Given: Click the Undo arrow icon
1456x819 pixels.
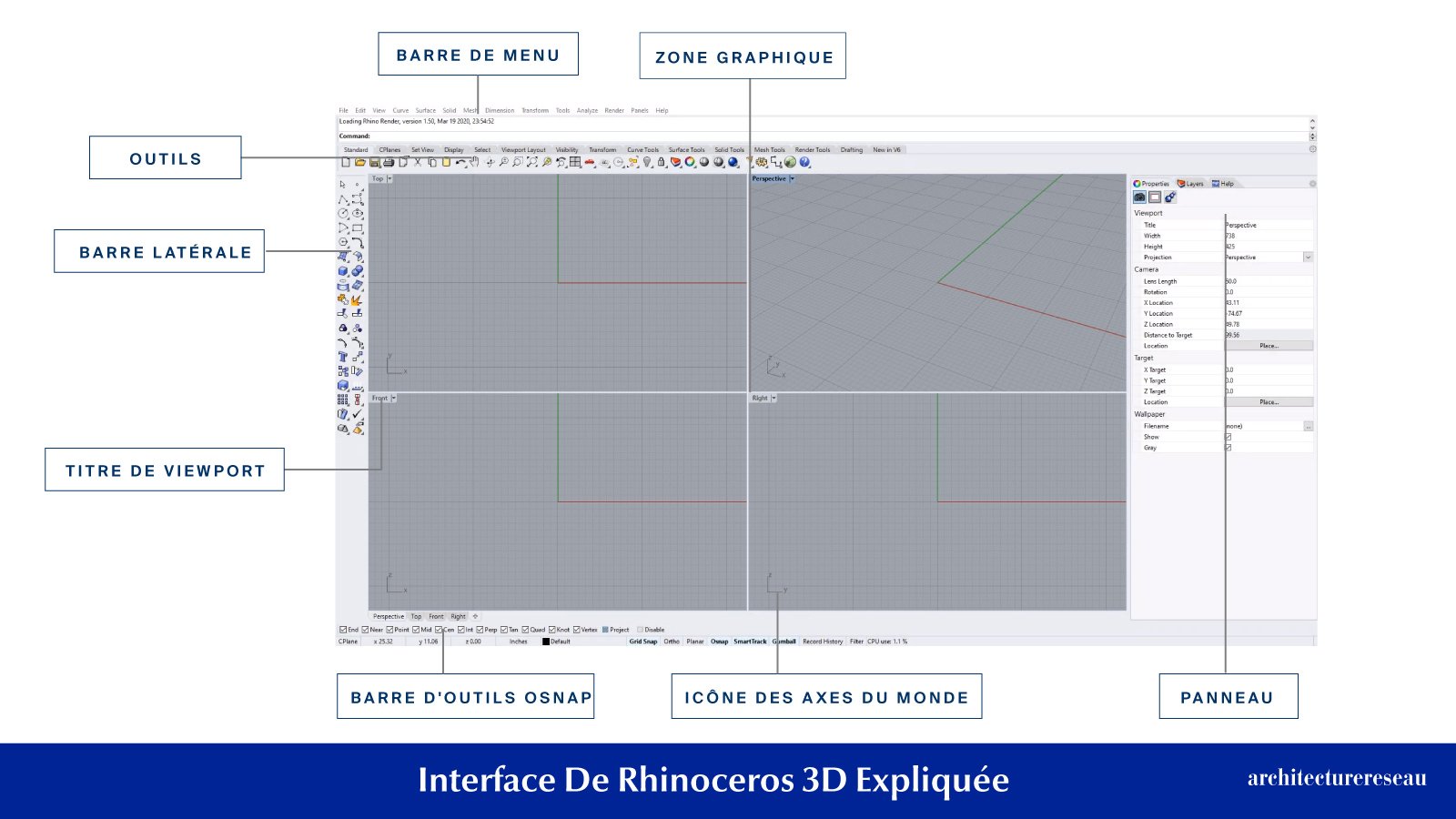Looking at the screenshot, I should coord(460,163).
